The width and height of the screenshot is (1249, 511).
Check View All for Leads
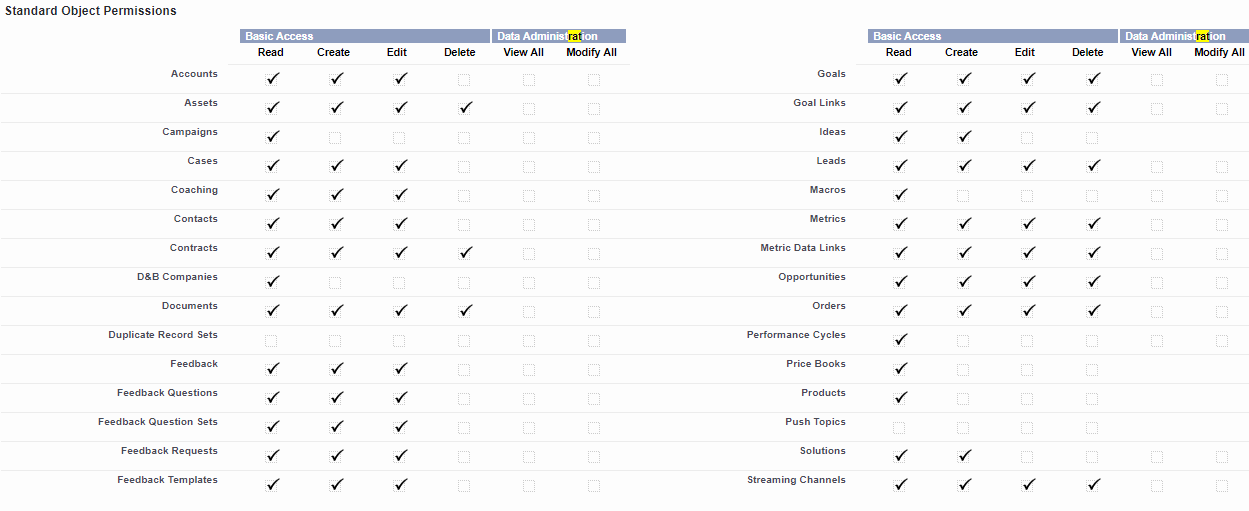(1157, 166)
